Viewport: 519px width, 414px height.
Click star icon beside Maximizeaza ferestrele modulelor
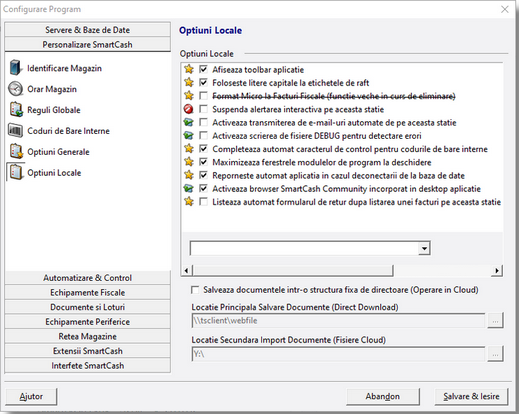(189, 162)
